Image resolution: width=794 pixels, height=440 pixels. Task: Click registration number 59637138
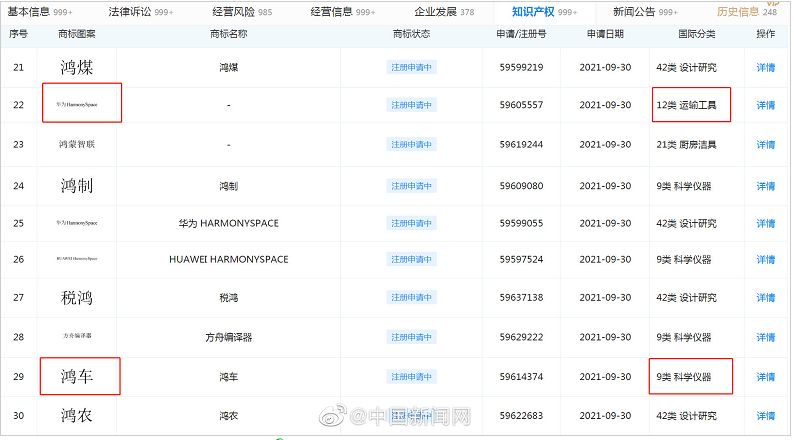click(x=521, y=297)
